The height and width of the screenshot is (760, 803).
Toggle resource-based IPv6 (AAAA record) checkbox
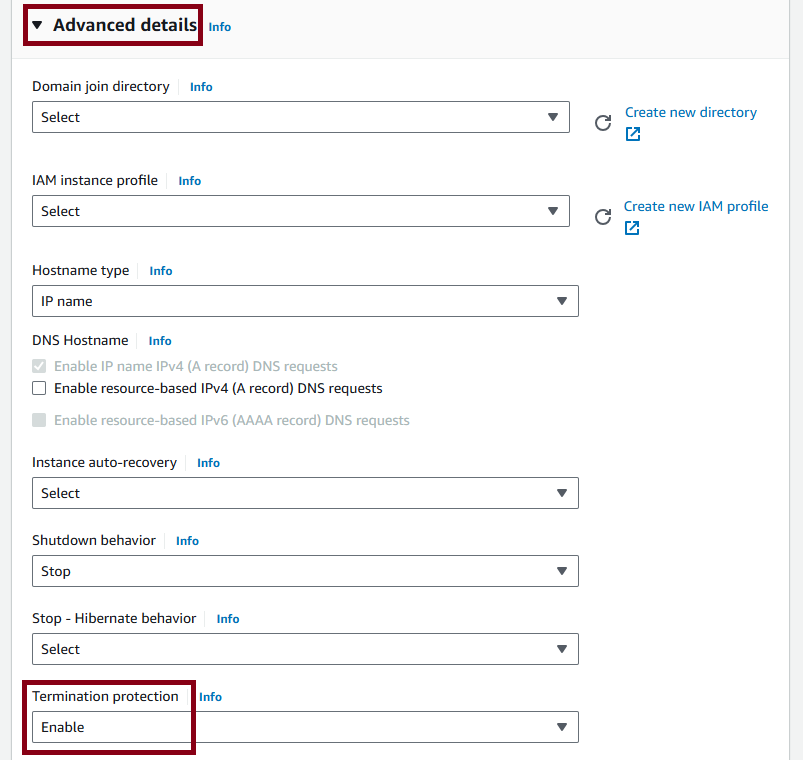(x=39, y=420)
